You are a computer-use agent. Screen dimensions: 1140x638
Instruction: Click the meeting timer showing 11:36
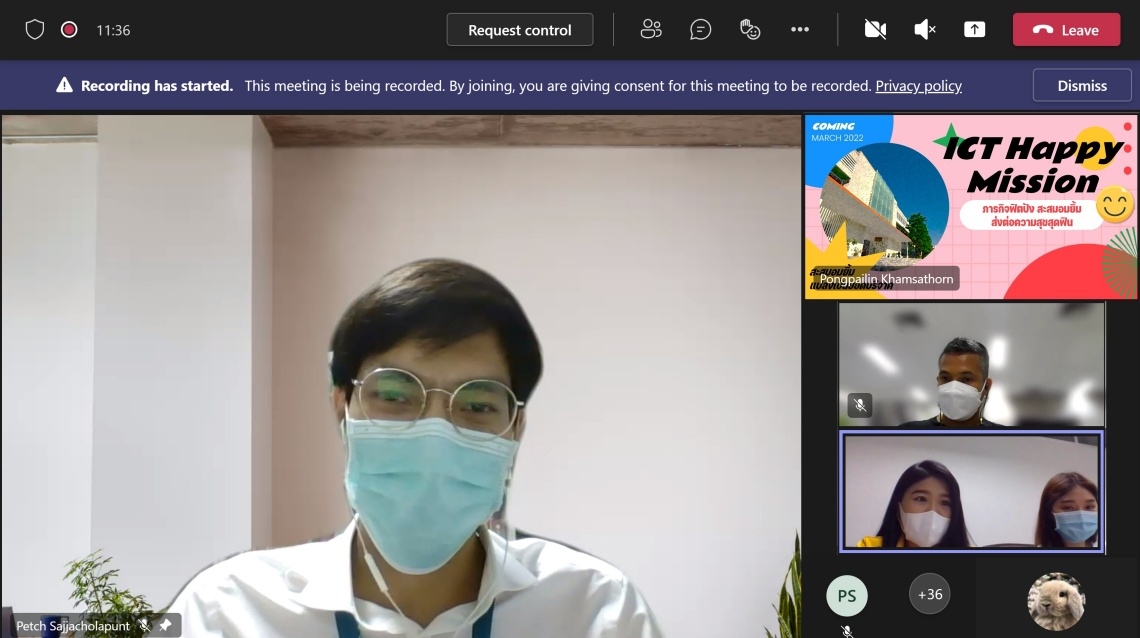(113, 30)
